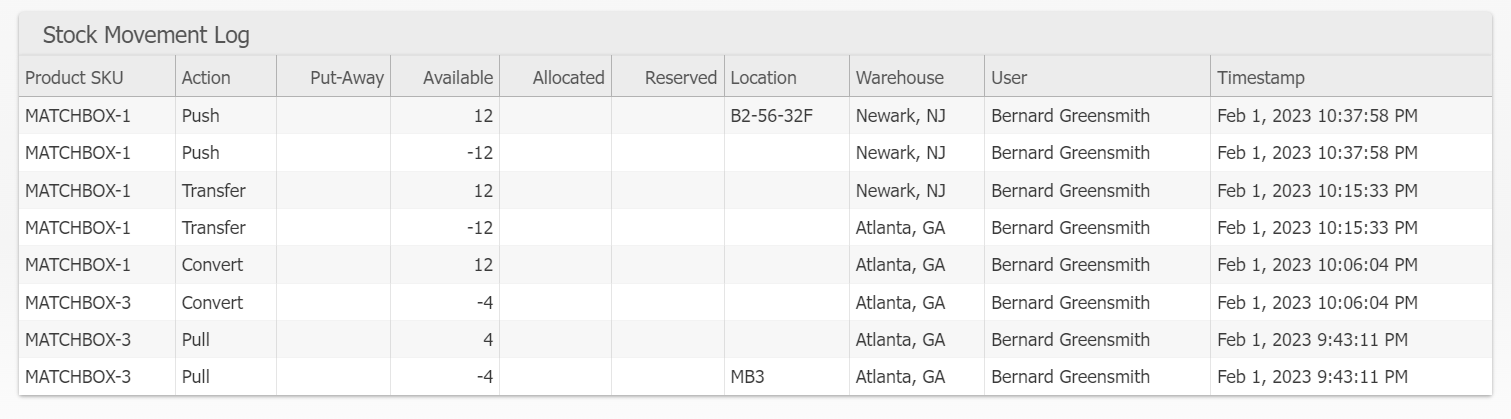
Task: Click the 9:43:11 PM timestamp in last row
Action: (x=1312, y=377)
